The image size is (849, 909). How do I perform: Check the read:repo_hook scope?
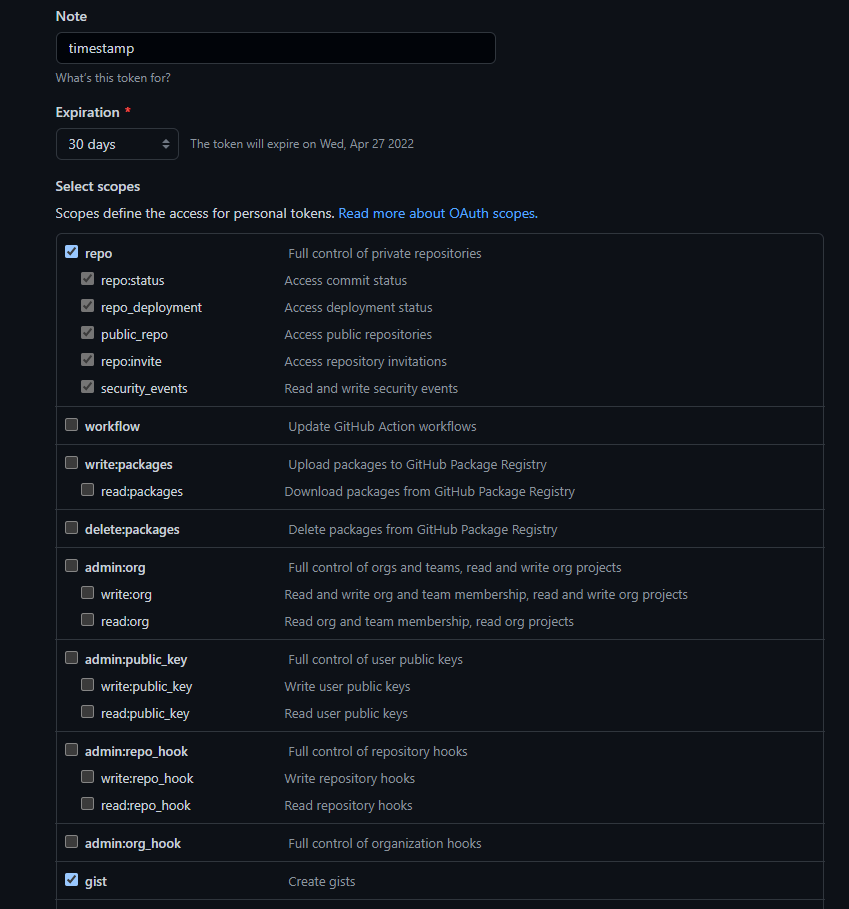(87, 803)
